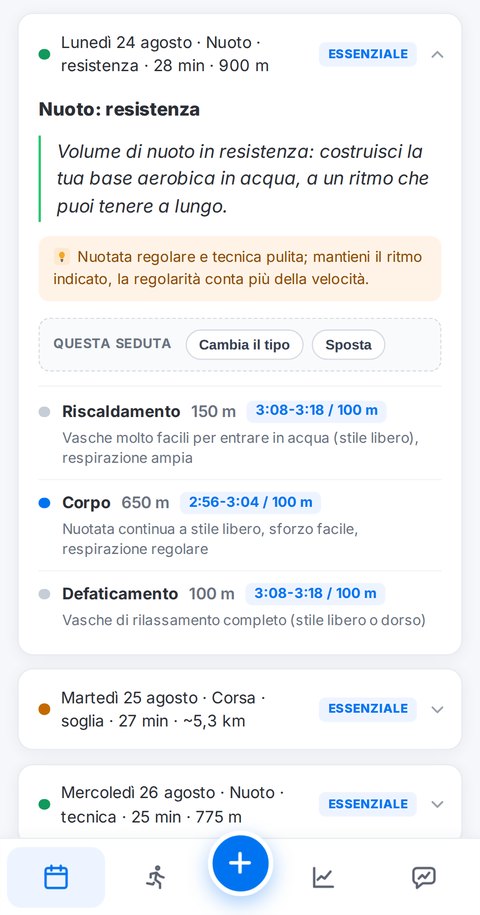Select the Riscaldamento 150 m step
Screen dimensions: 480x915
coord(240,434)
